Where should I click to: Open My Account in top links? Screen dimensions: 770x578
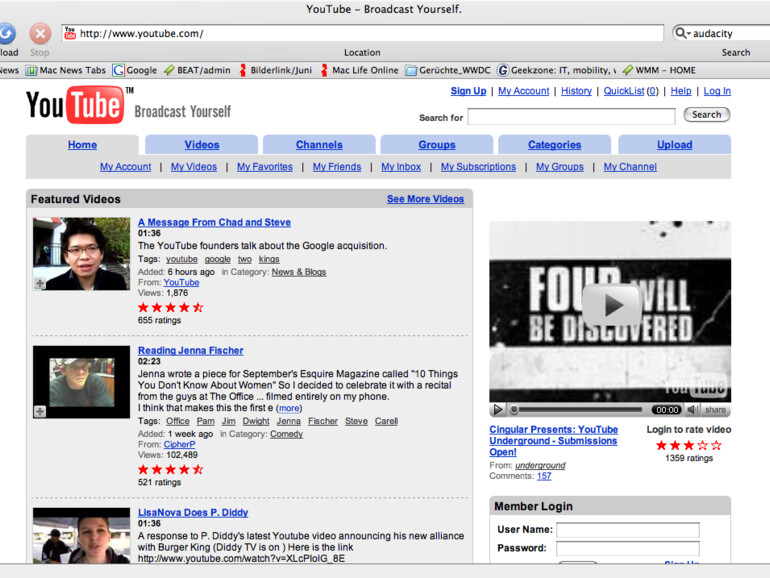tap(523, 91)
